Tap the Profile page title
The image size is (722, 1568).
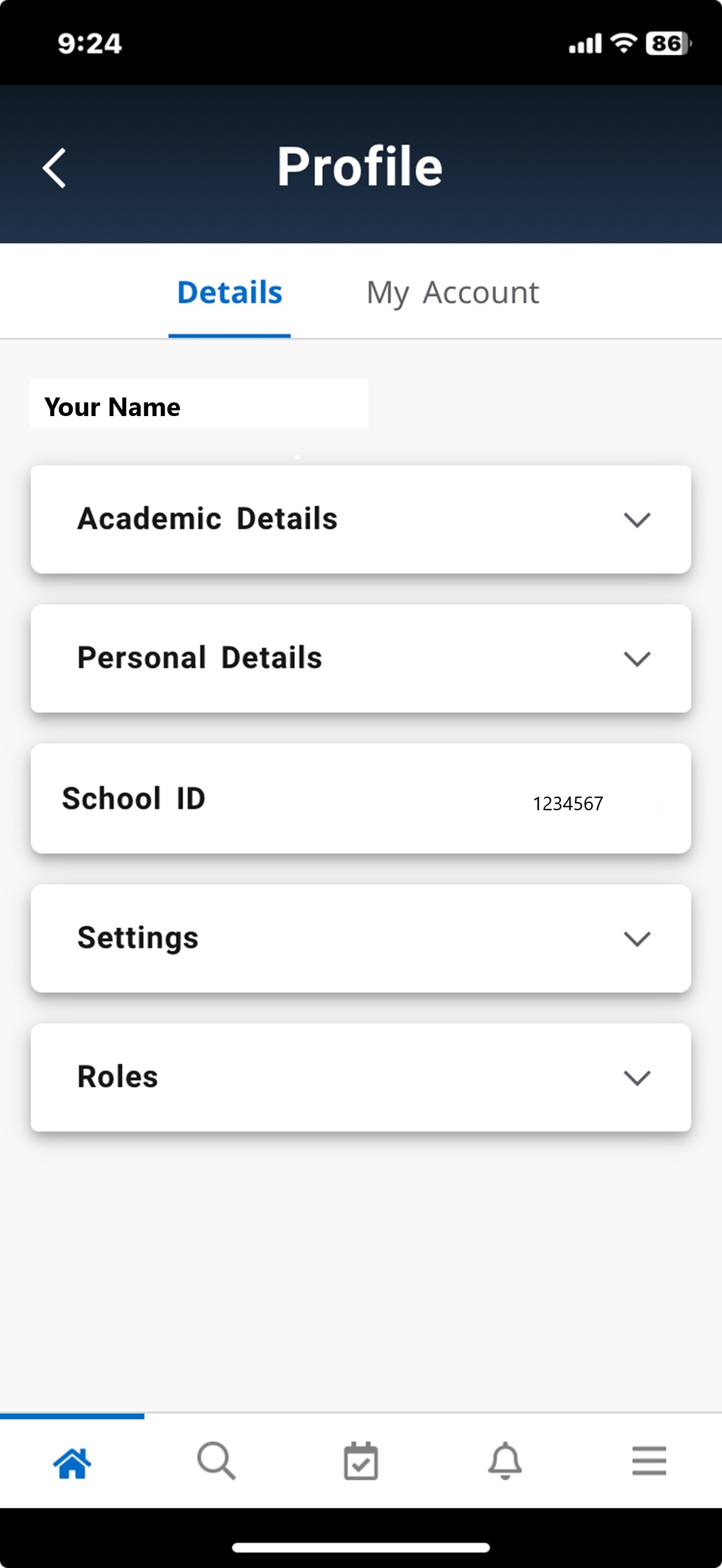(x=360, y=166)
